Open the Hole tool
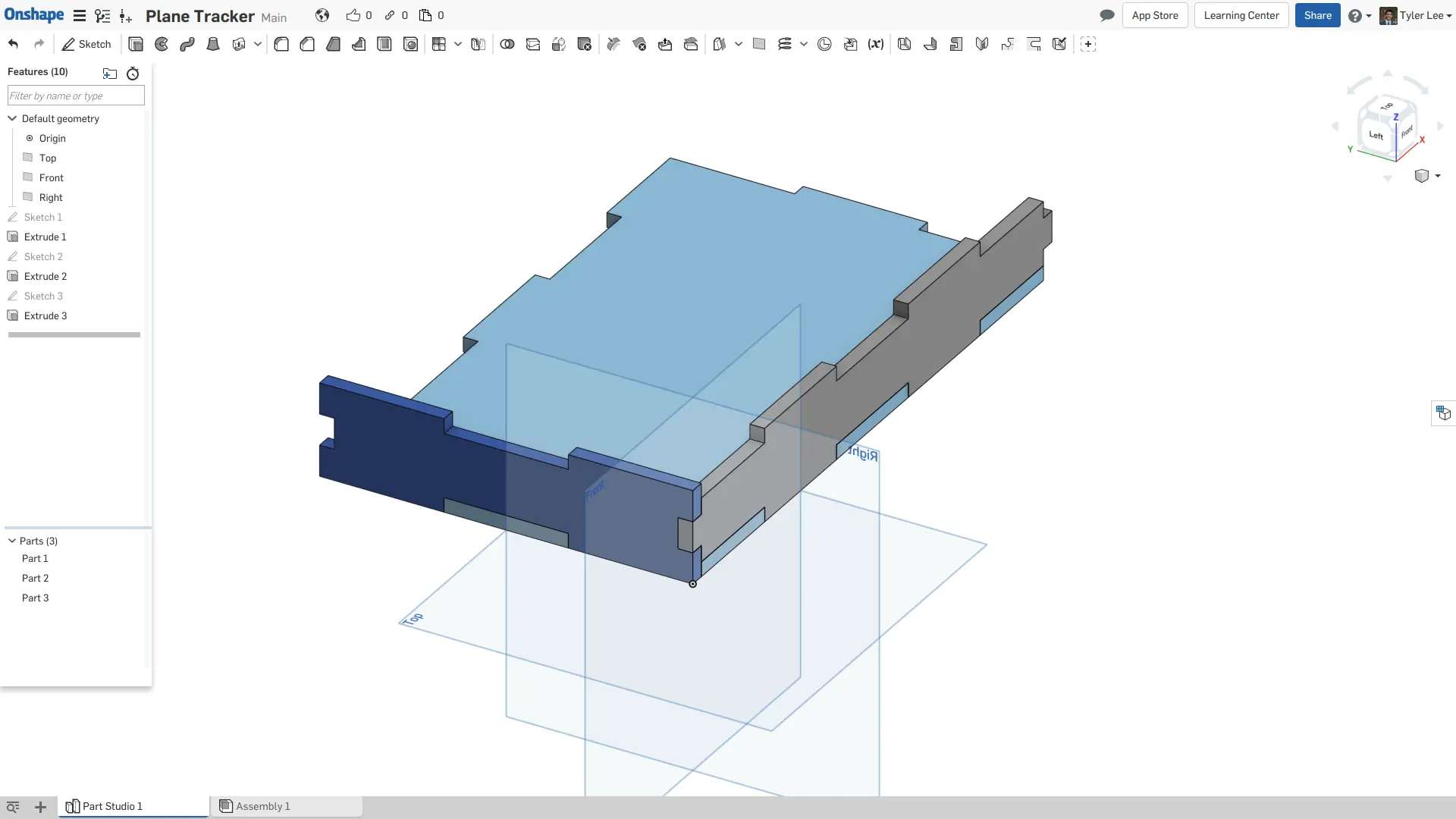1456x819 pixels. click(x=410, y=44)
